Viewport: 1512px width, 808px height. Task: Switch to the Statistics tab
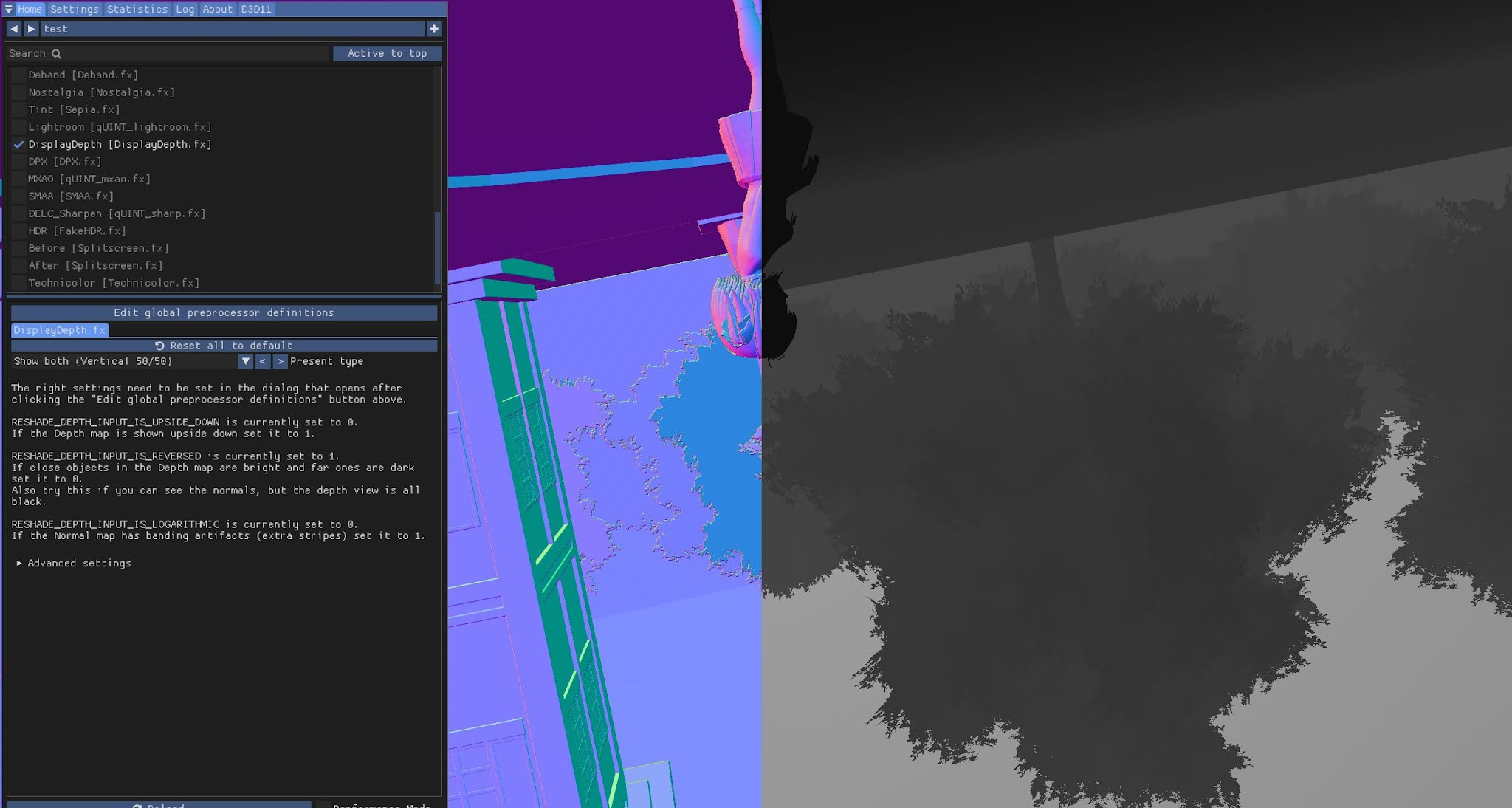tap(137, 9)
